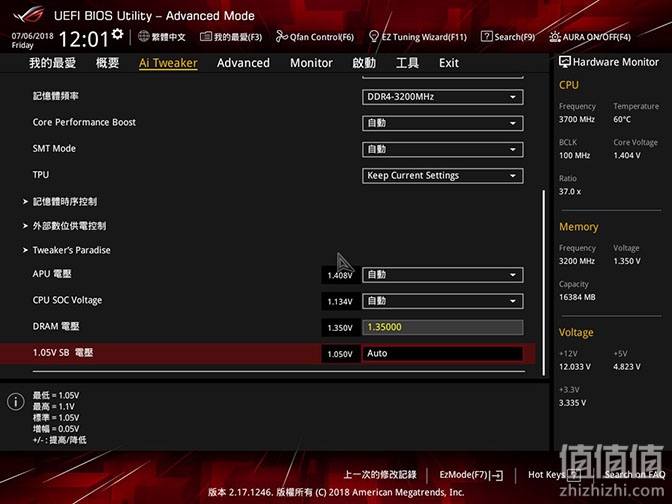Open the 啟動 boot tab
This screenshot has width=672, height=504.
point(364,63)
